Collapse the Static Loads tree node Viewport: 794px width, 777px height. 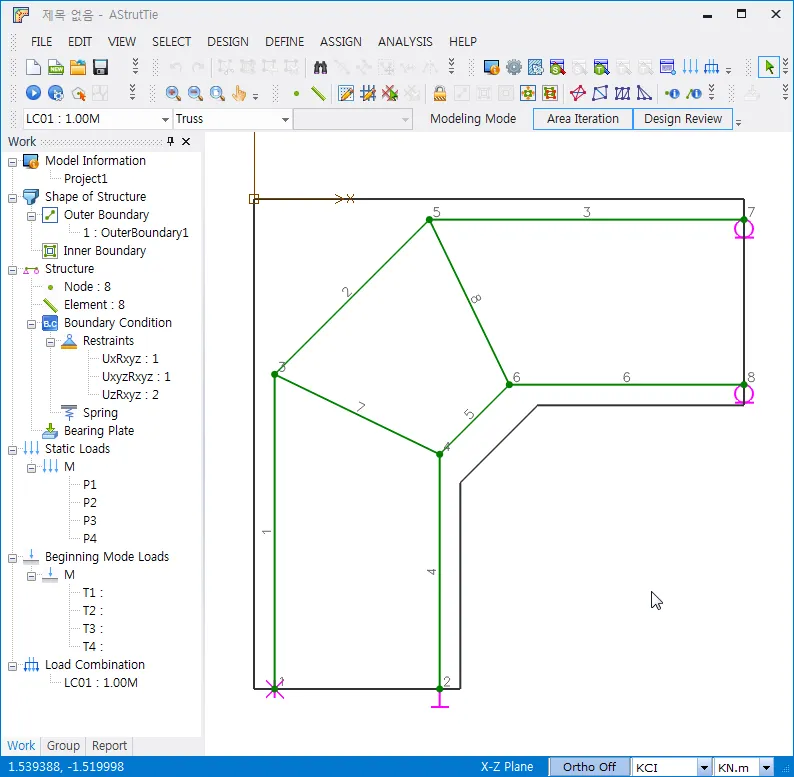click(12, 450)
